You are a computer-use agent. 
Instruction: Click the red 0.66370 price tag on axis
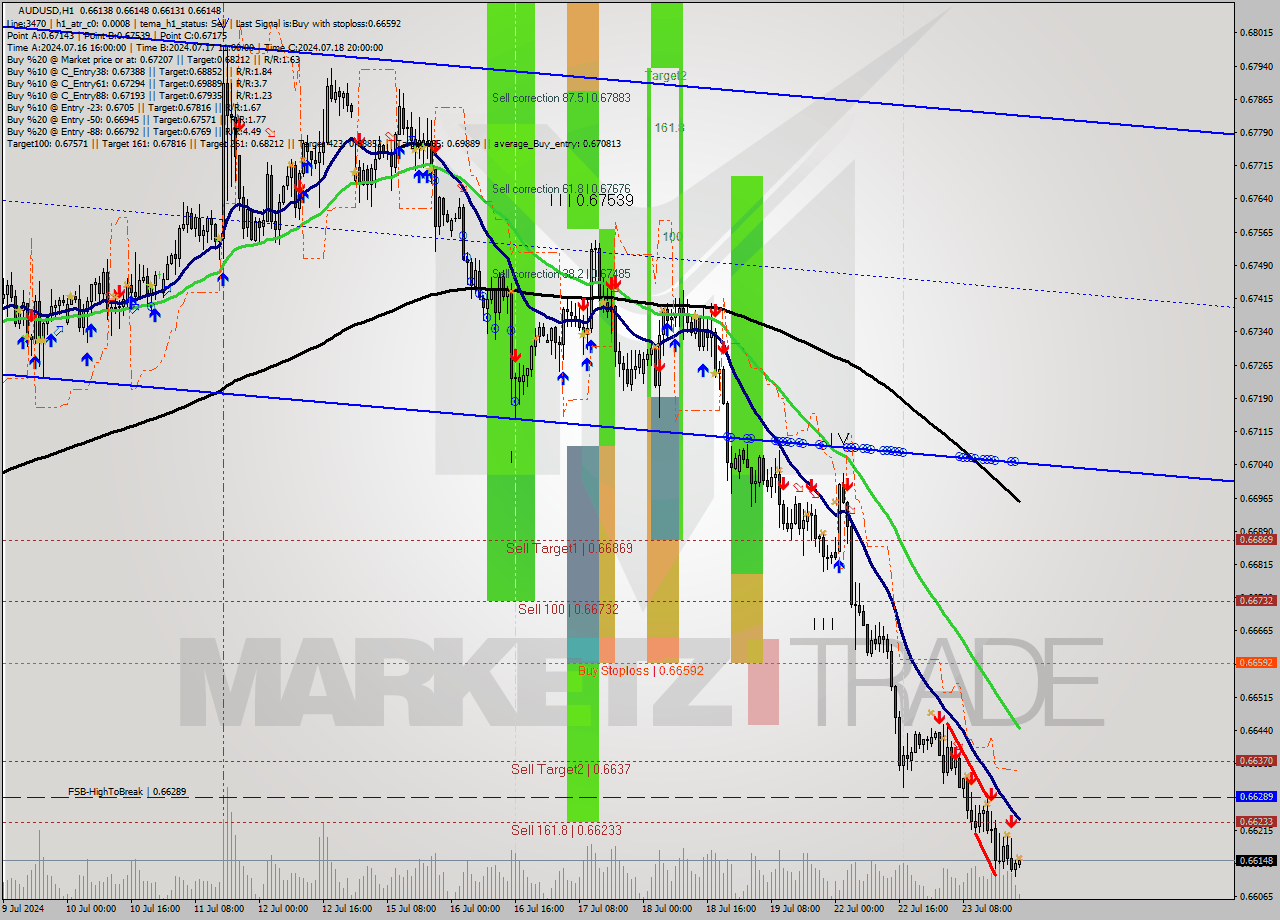[x=1256, y=761]
